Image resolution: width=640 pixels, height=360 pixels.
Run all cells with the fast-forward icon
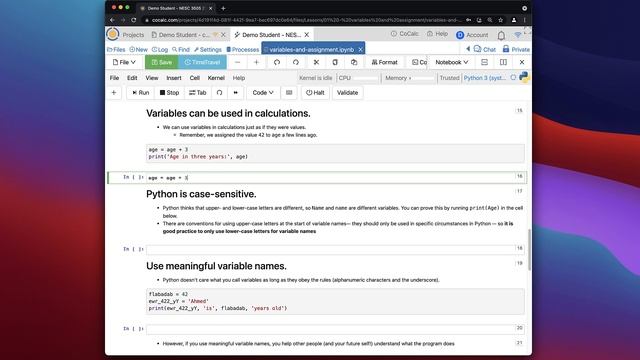(x=236, y=93)
